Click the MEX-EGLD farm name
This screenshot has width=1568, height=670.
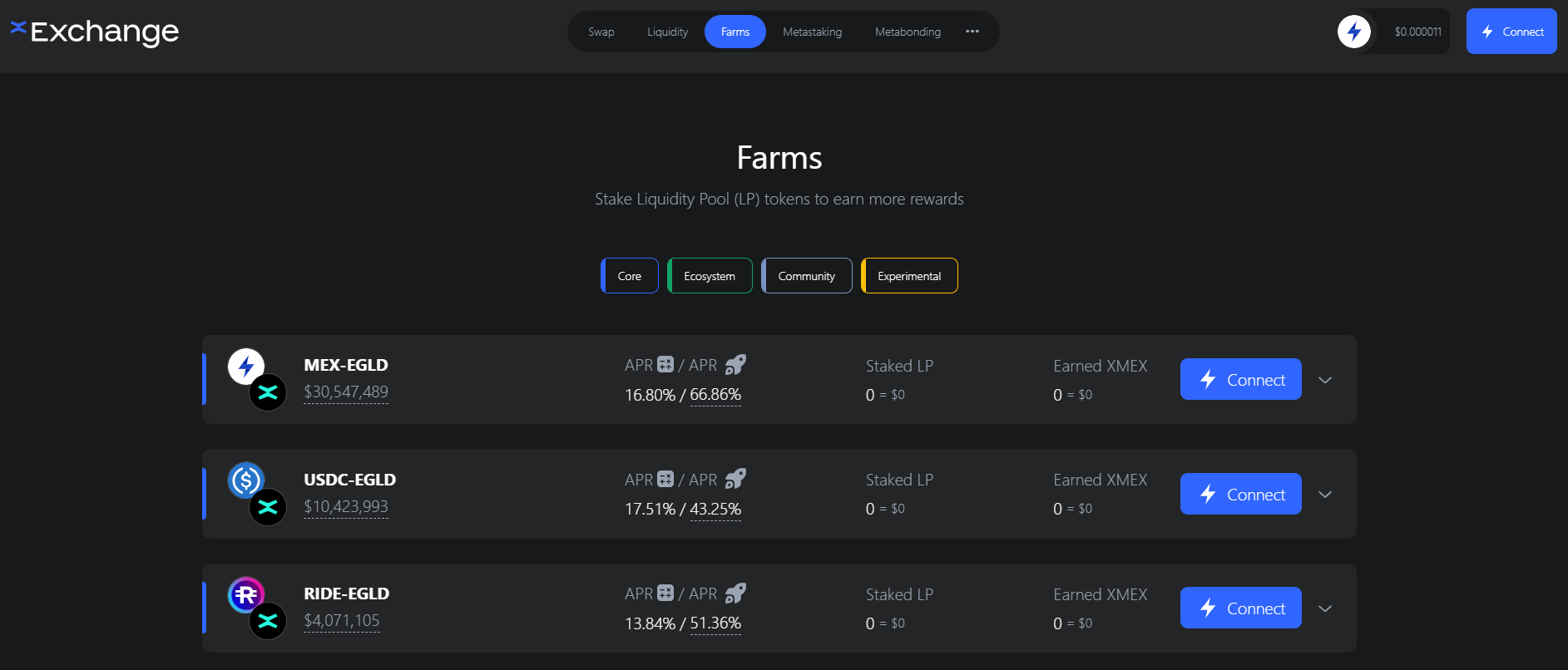346,365
